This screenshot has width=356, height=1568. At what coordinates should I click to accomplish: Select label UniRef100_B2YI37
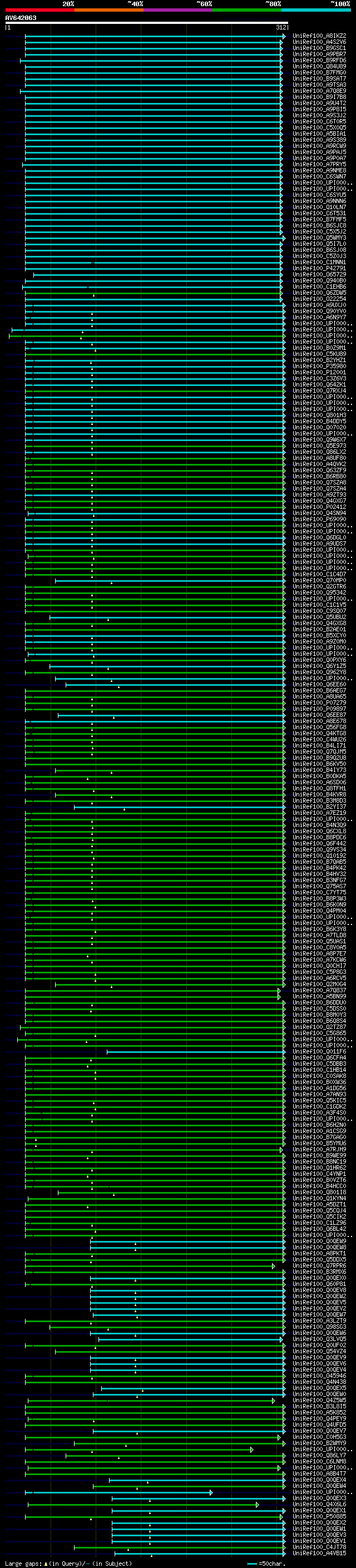pos(319,807)
